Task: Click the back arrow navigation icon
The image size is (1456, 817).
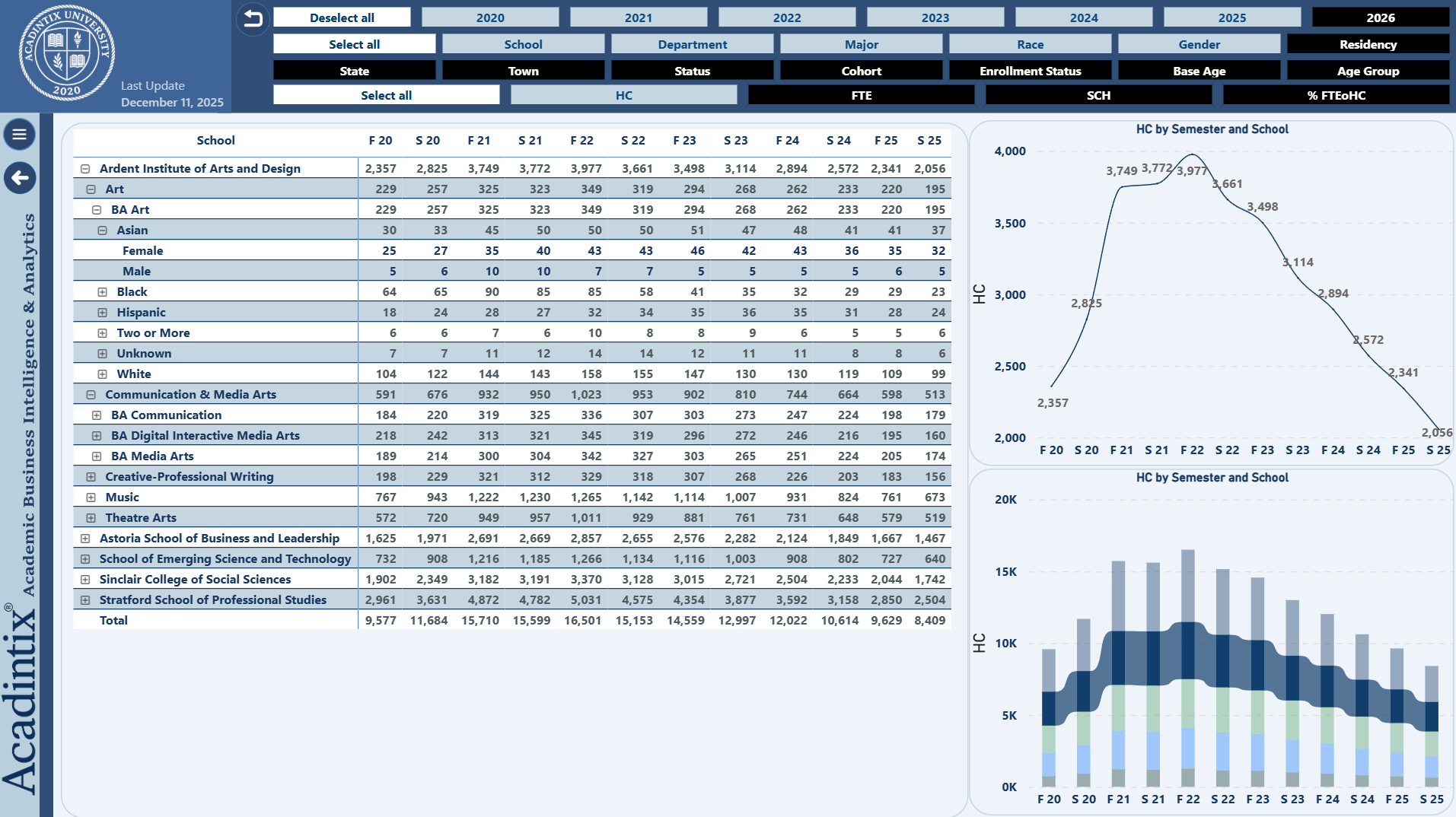Action: (x=20, y=178)
